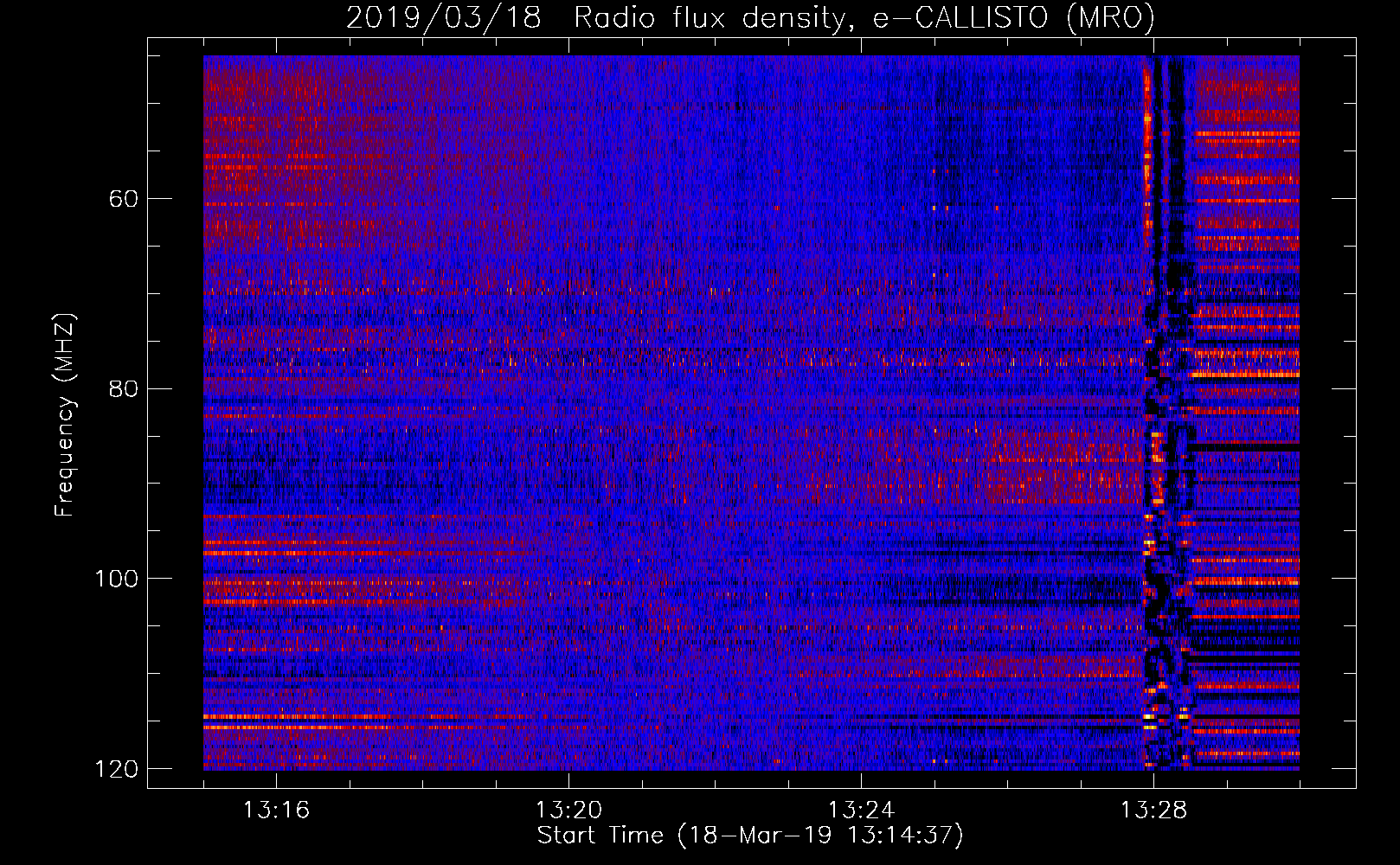Screen dimensions: 1400x865
Task: Click the 13:28 time tick label
Action: 1153,811
